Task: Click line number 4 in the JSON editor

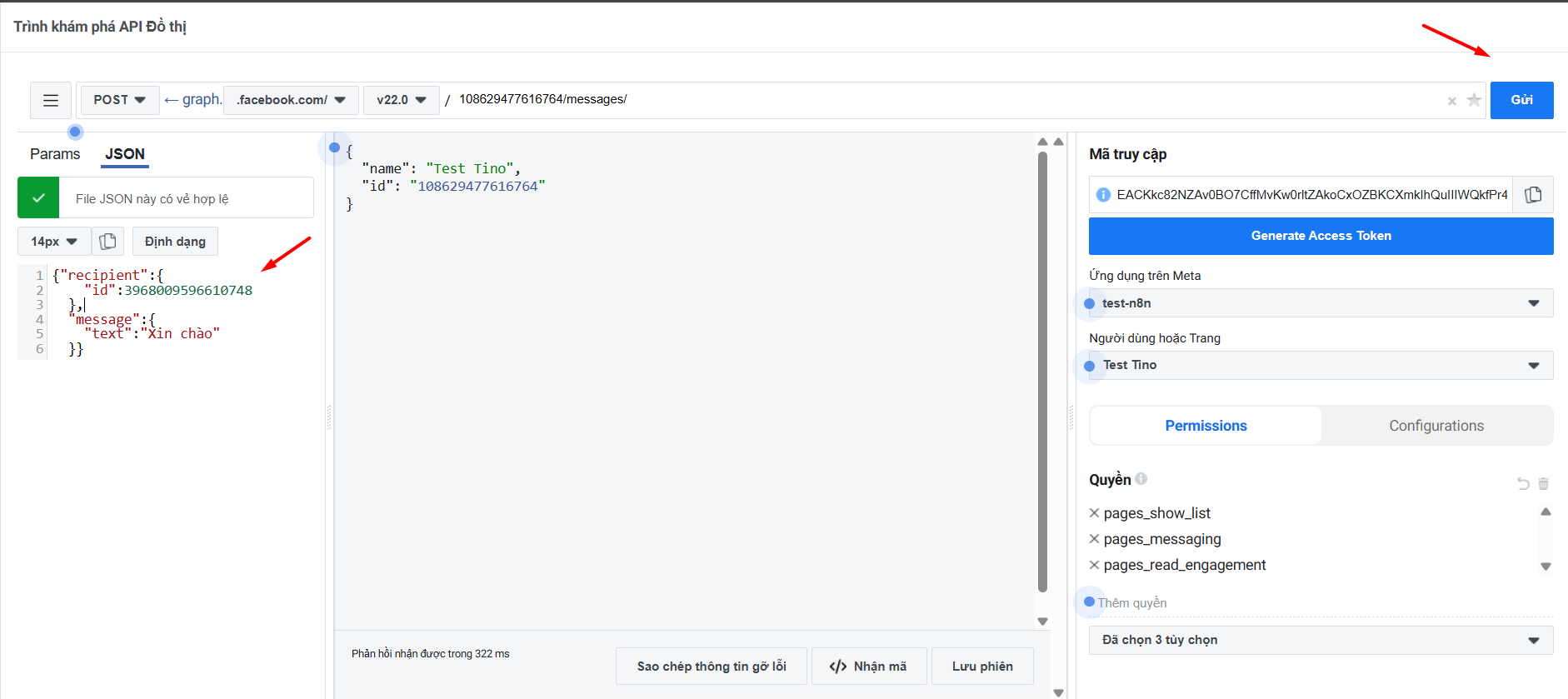Action: tap(39, 319)
